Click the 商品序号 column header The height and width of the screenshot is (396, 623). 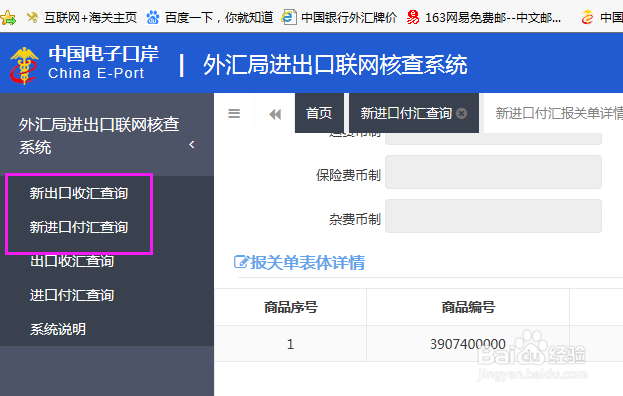coord(290,307)
